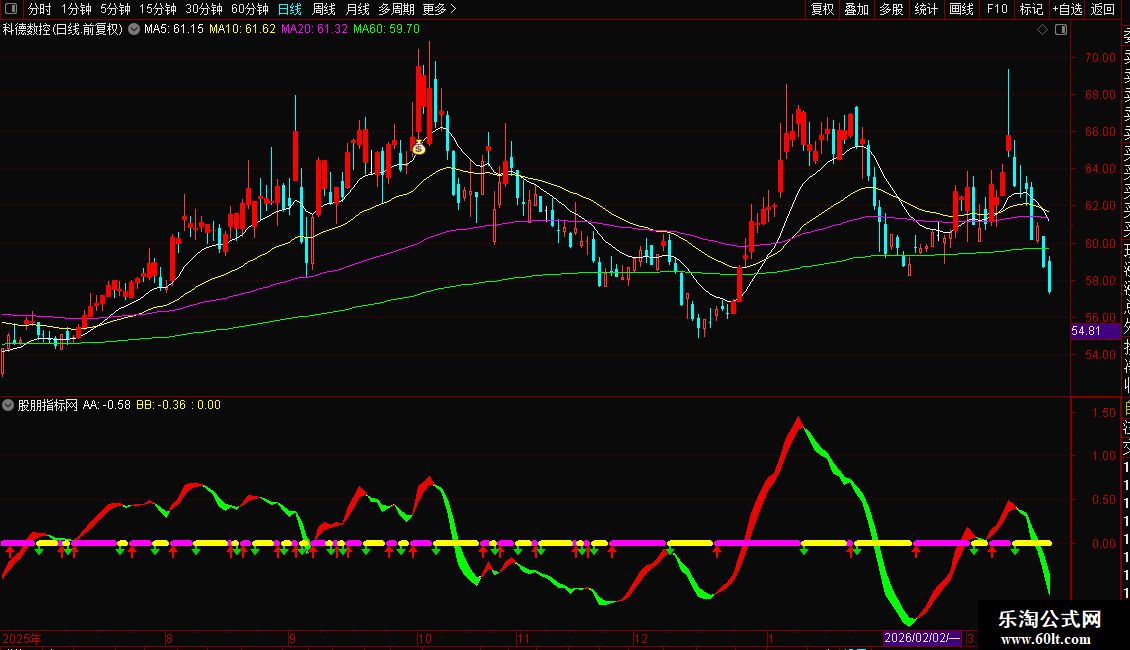The height and width of the screenshot is (650, 1130).
Task: Open the 多周期 multi-period view
Action: [x=396, y=9]
